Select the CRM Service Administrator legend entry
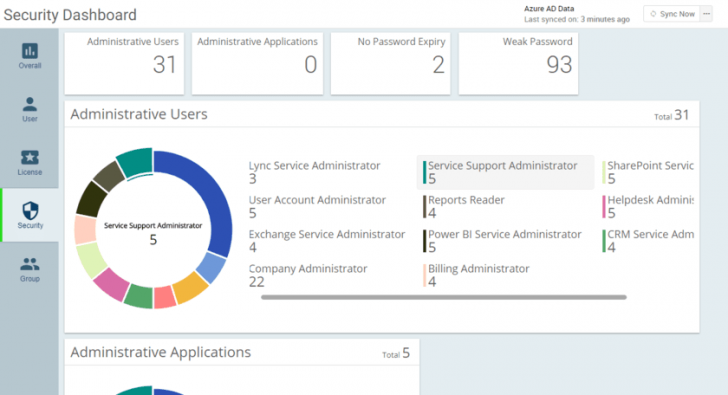This screenshot has width=728, height=395. [648, 241]
